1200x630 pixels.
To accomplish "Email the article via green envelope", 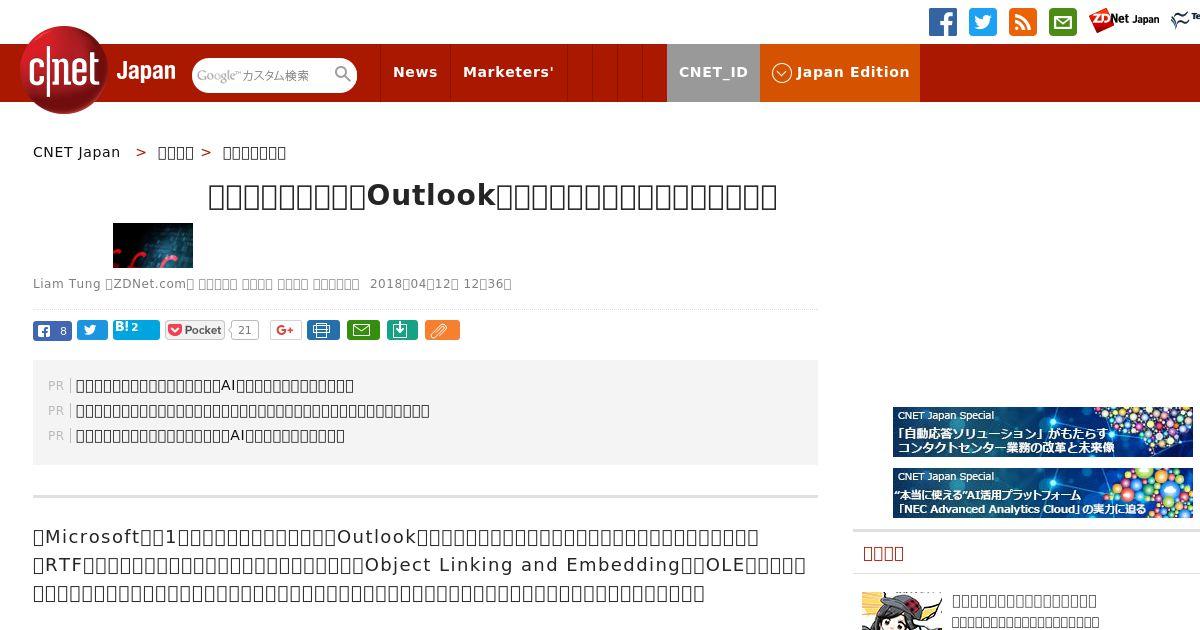I will pyautogui.click(x=363, y=330).
